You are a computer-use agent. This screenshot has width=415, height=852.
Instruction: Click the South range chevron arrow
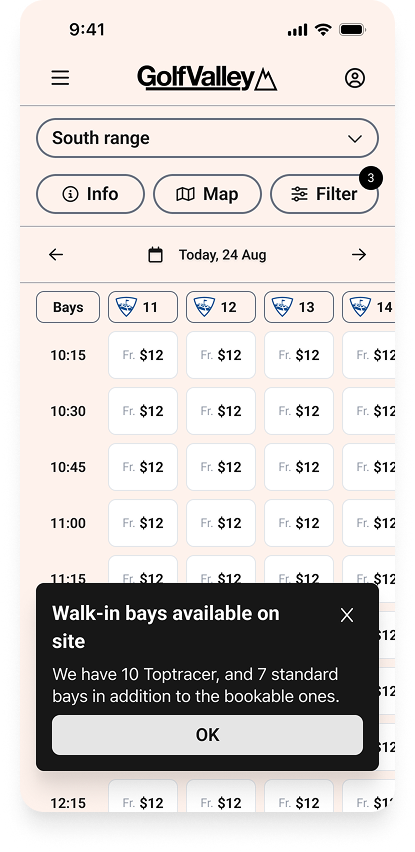click(355, 139)
